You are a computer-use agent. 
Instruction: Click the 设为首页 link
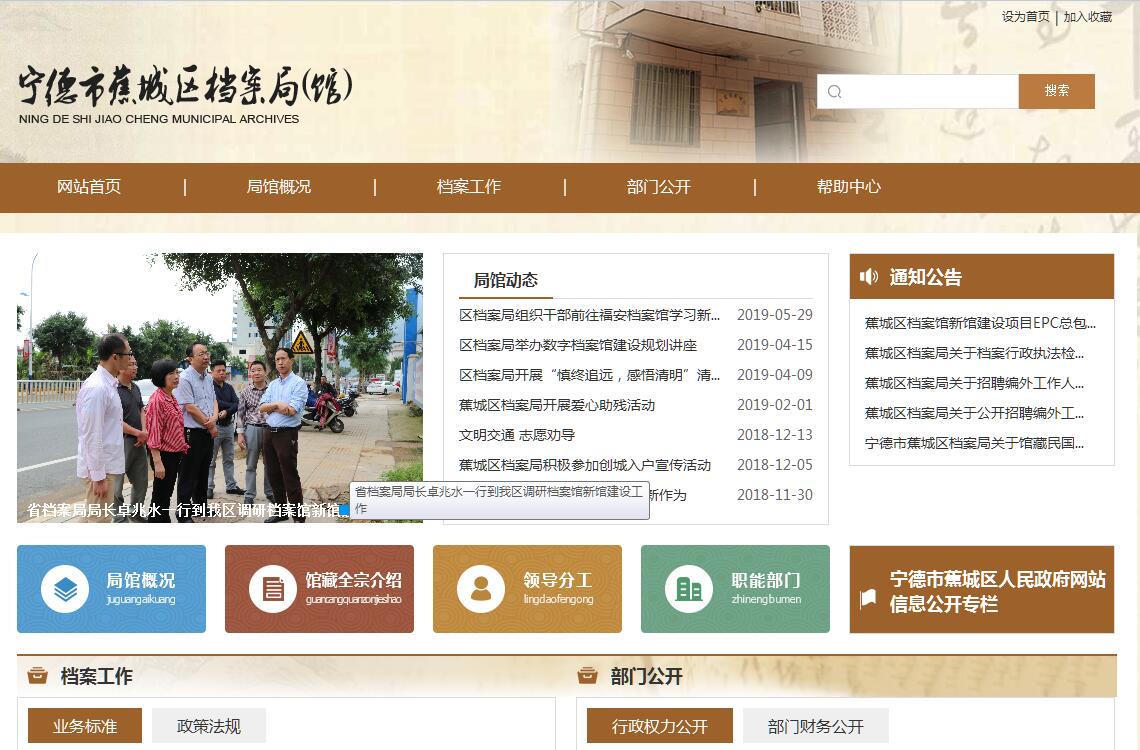pos(1025,17)
